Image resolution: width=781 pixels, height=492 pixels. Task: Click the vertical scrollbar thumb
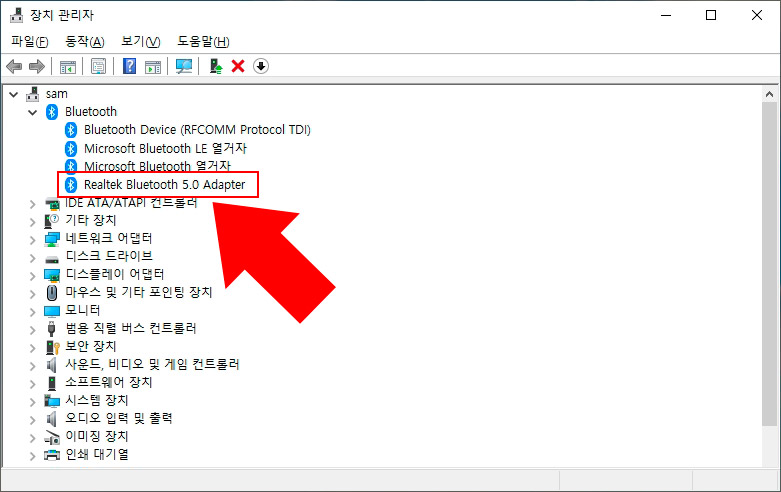click(769, 264)
